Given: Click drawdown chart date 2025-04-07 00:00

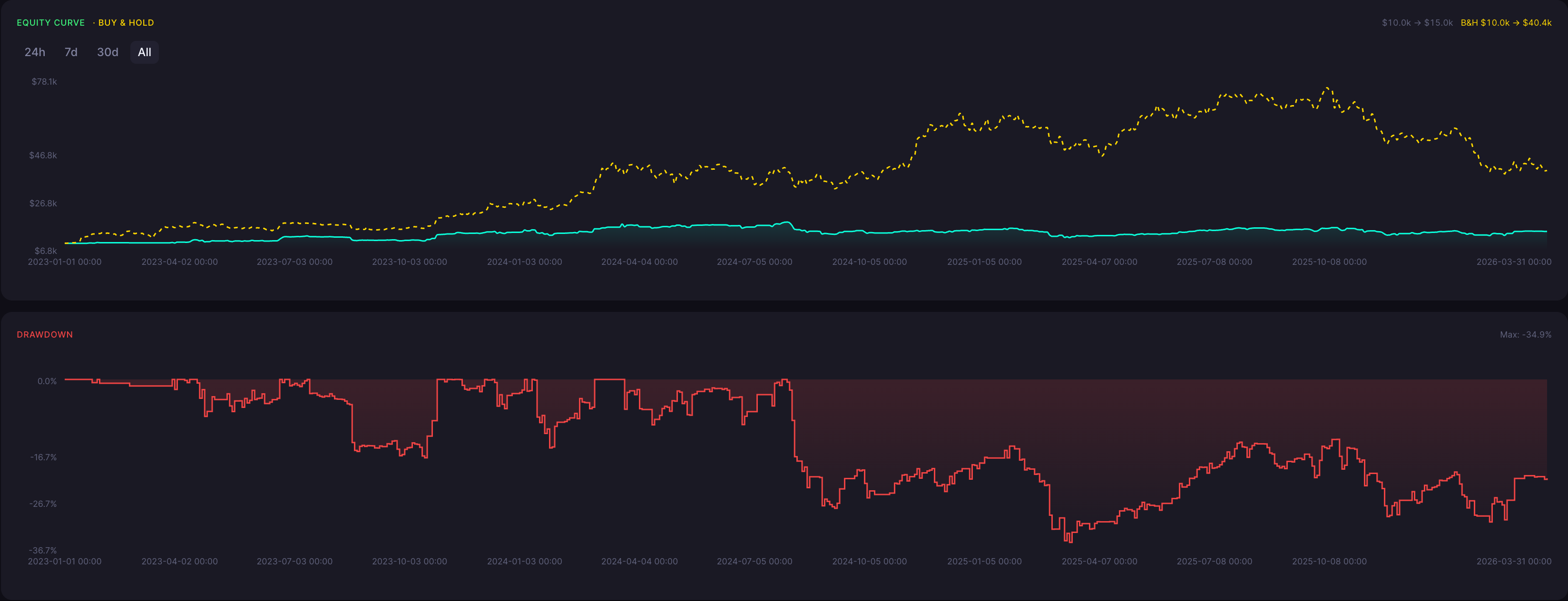Looking at the screenshot, I should [x=1100, y=562].
